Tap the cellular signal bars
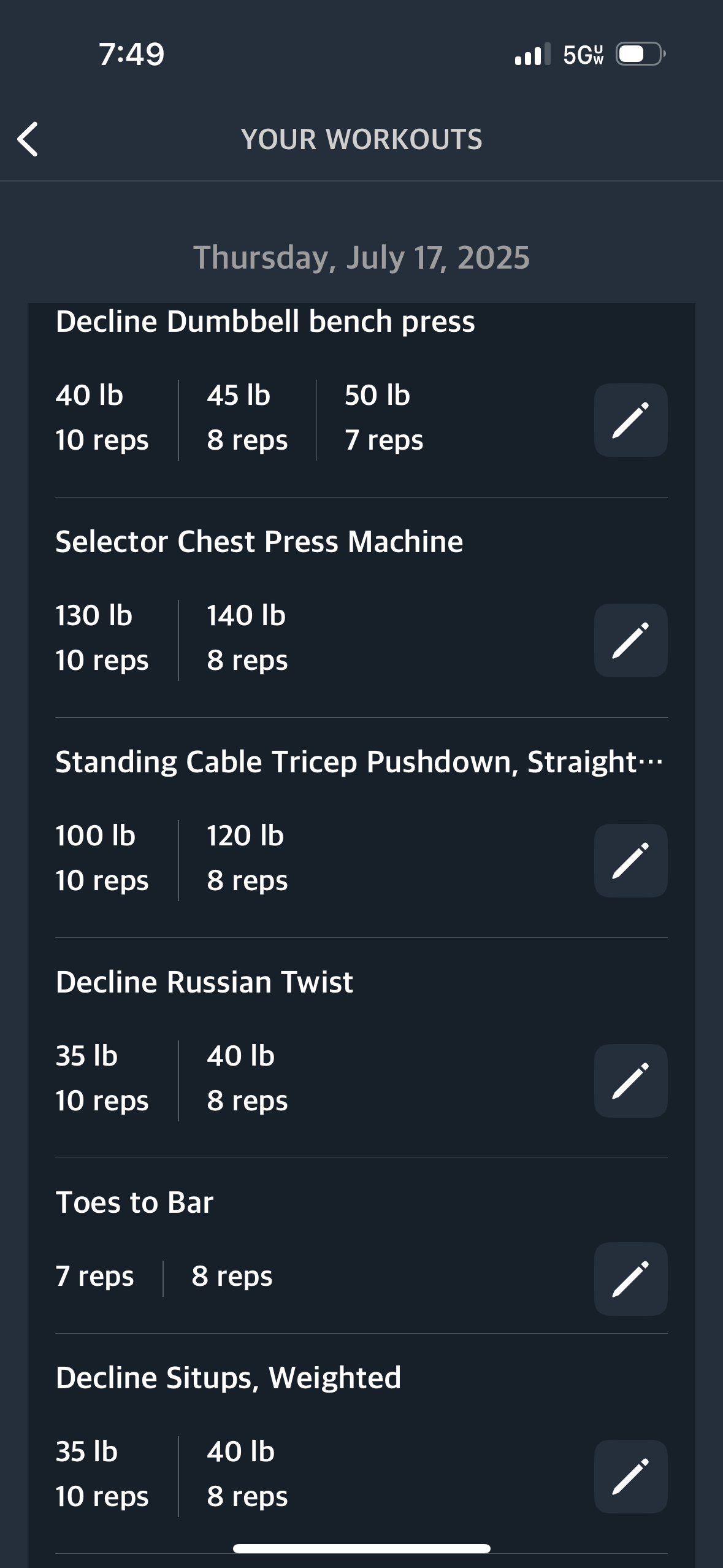 tap(532, 54)
